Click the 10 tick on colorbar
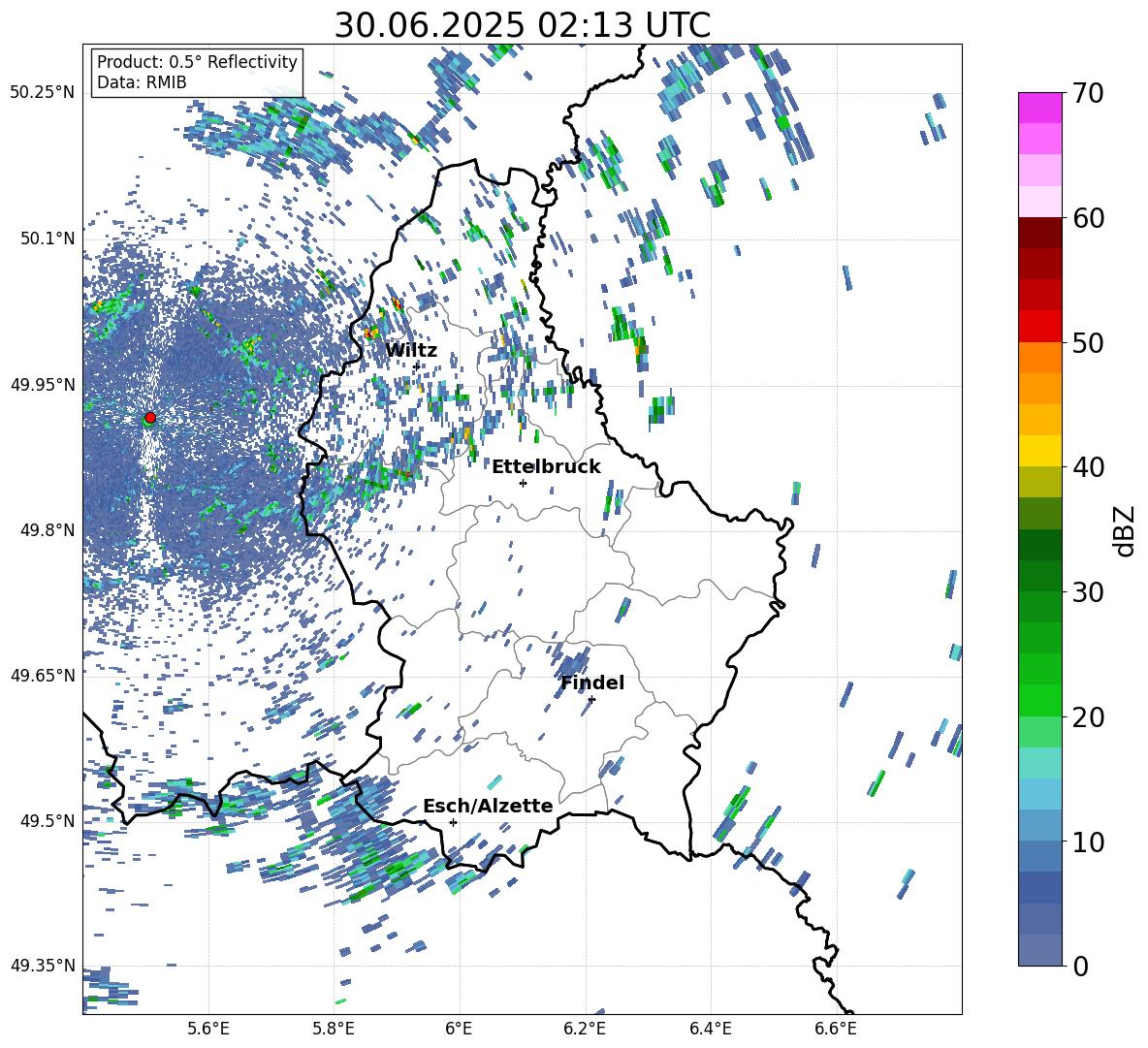The image size is (1148, 1048). coord(1087,842)
